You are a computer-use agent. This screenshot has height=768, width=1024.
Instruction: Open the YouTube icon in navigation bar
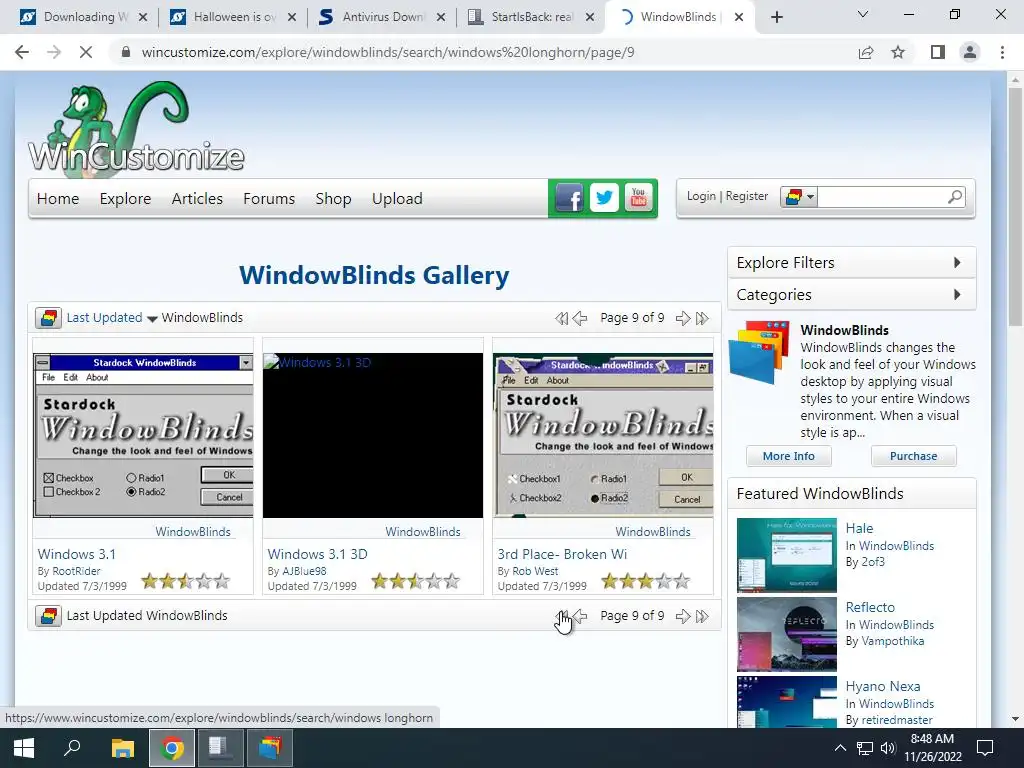(x=638, y=198)
